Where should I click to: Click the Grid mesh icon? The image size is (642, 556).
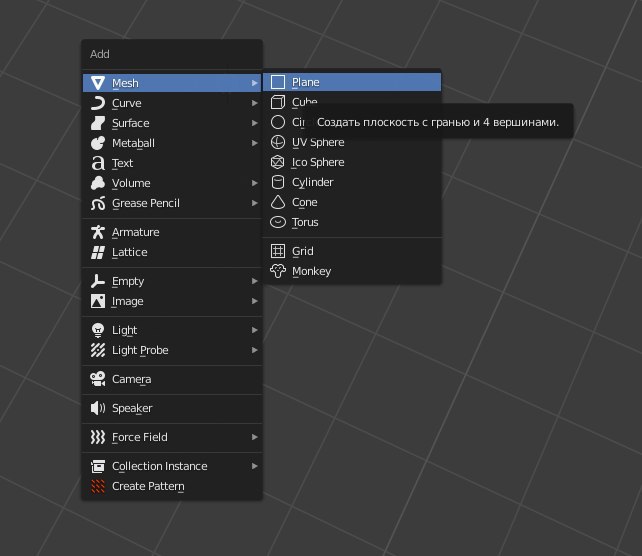[x=278, y=251]
